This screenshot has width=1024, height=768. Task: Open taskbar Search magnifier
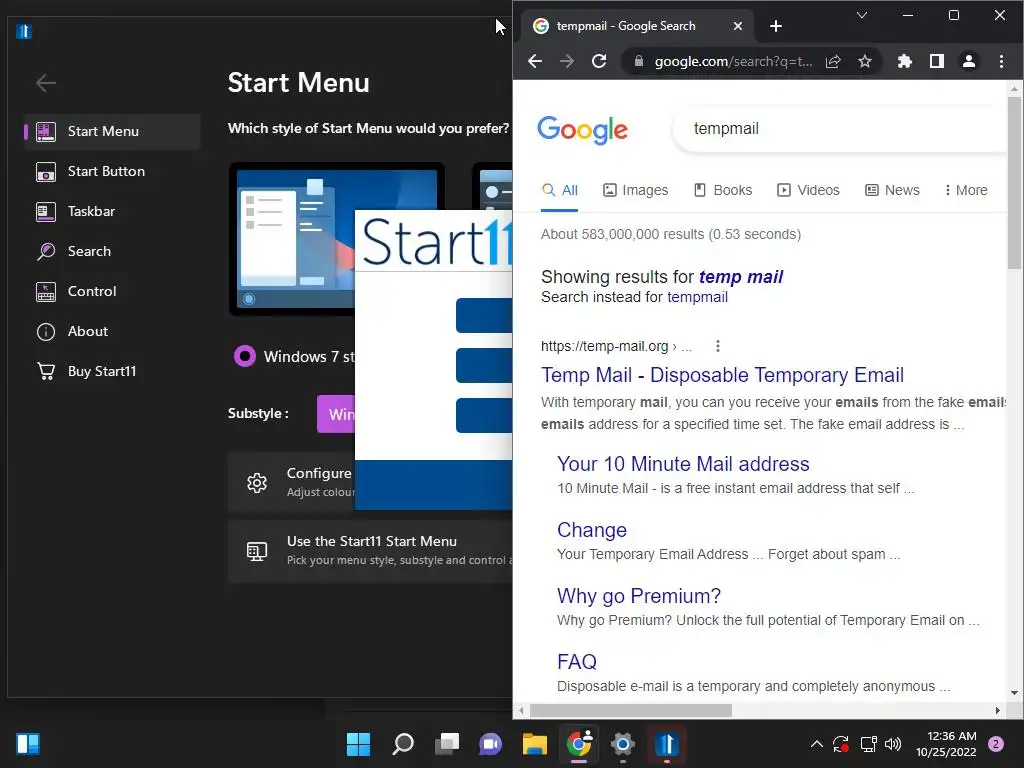click(x=402, y=744)
